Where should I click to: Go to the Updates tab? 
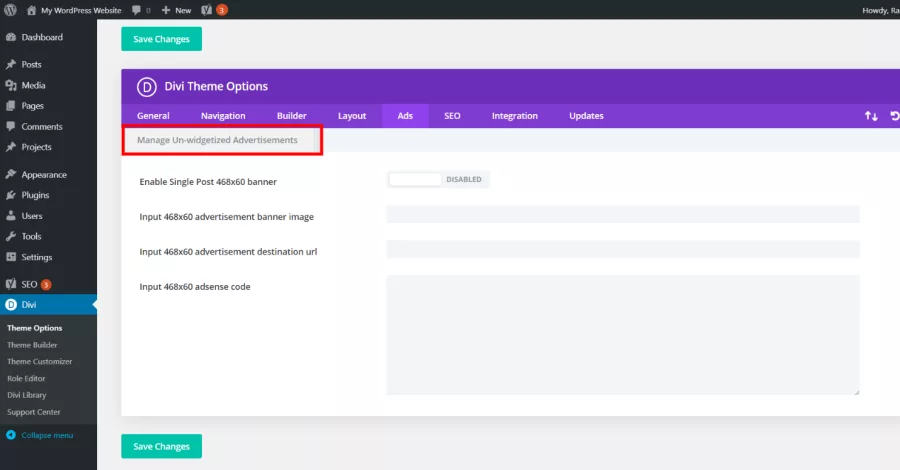[x=587, y=116]
